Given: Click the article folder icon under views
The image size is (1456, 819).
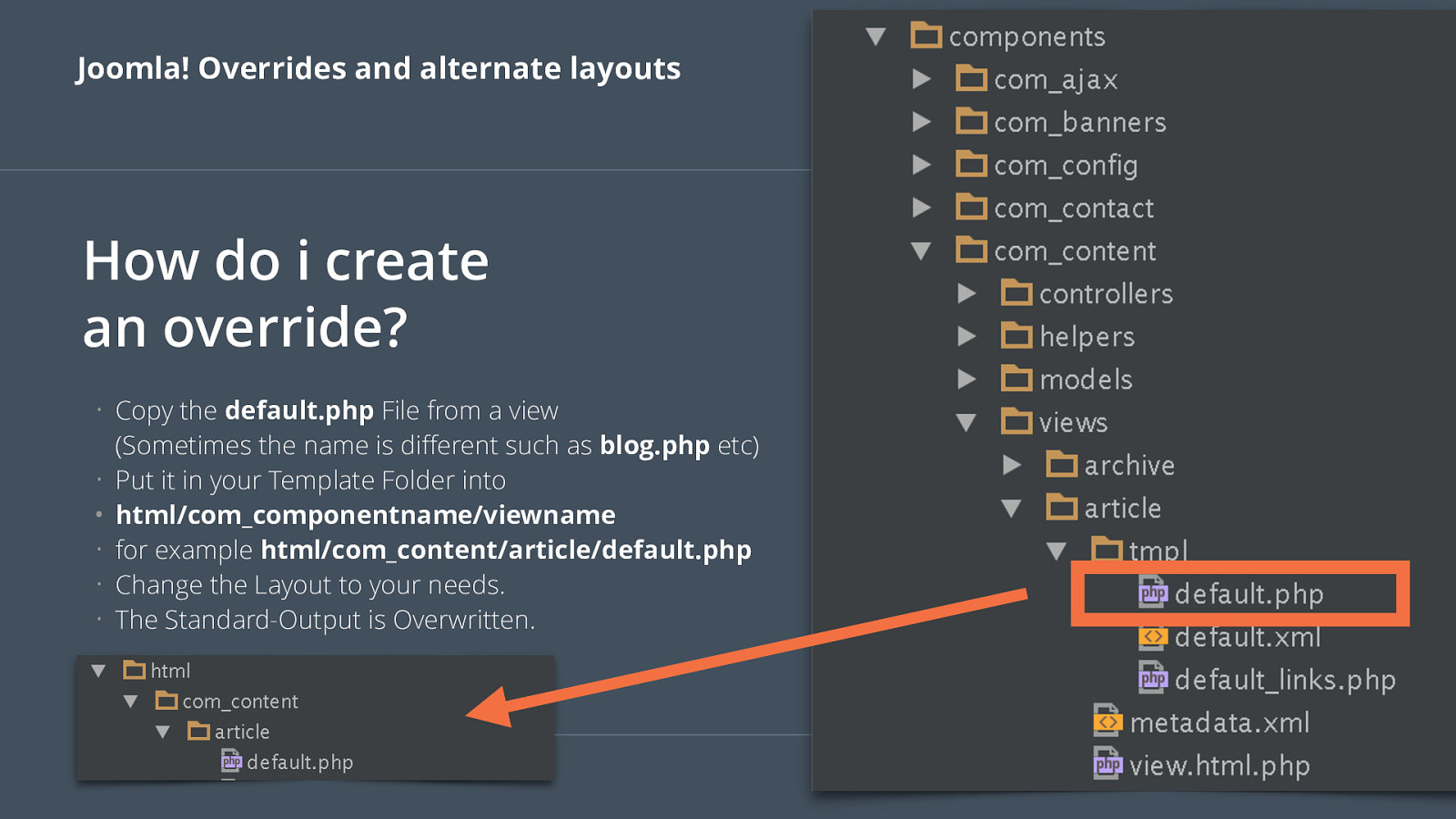Looking at the screenshot, I should [1062, 507].
